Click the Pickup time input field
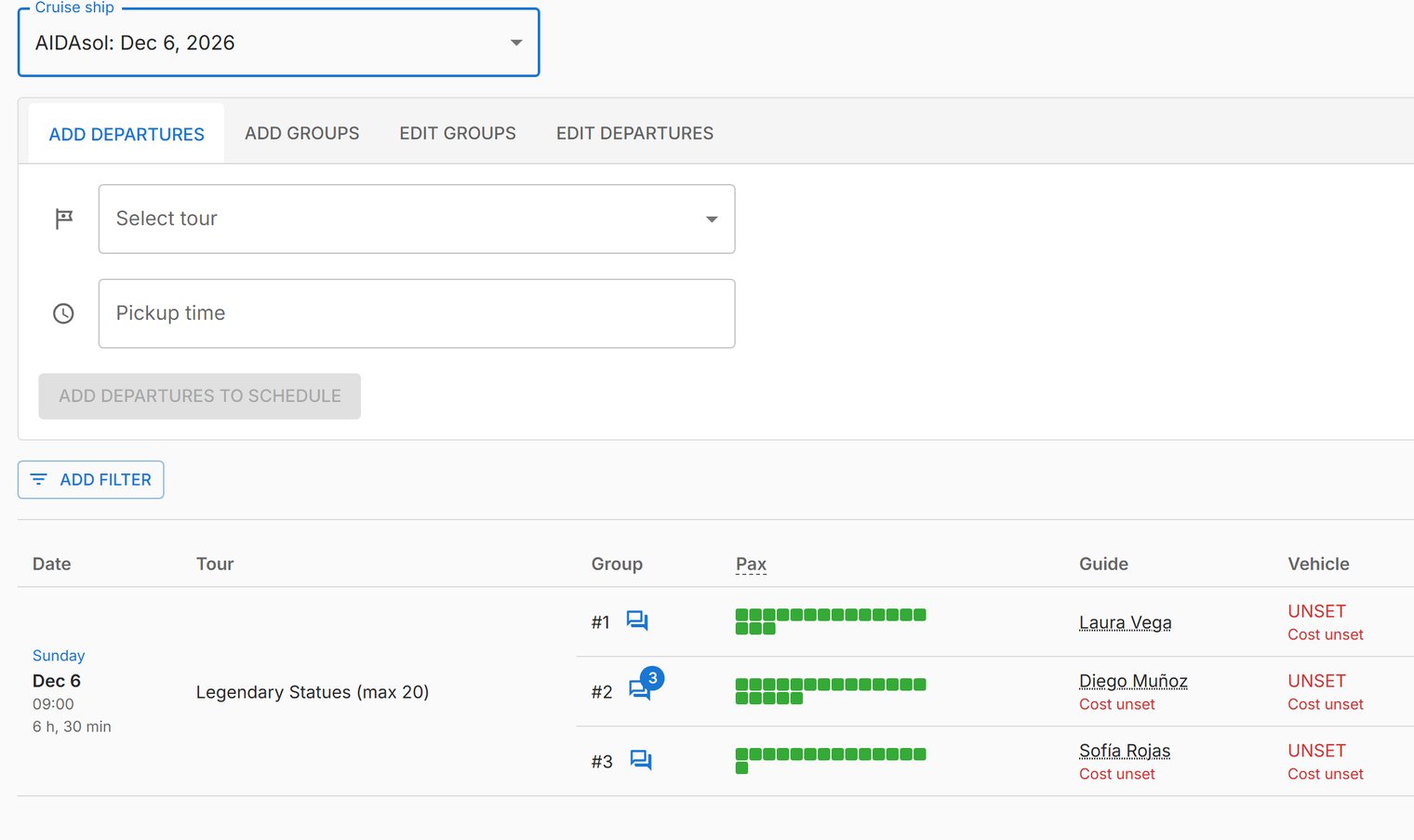The image size is (1414, 840). [x=417, y=313]
